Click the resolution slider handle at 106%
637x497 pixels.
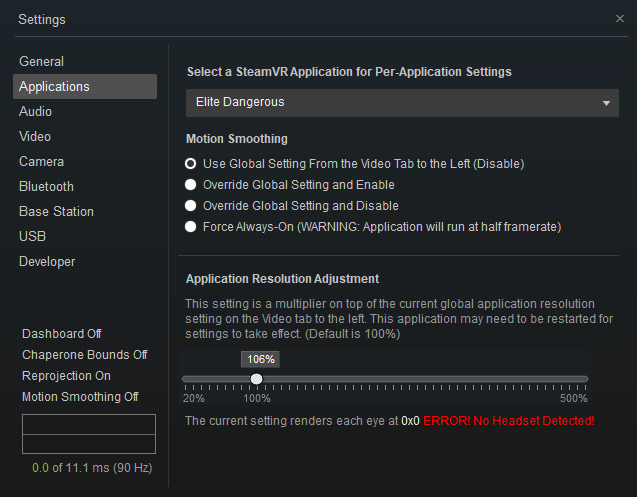[x=256, y=379]
